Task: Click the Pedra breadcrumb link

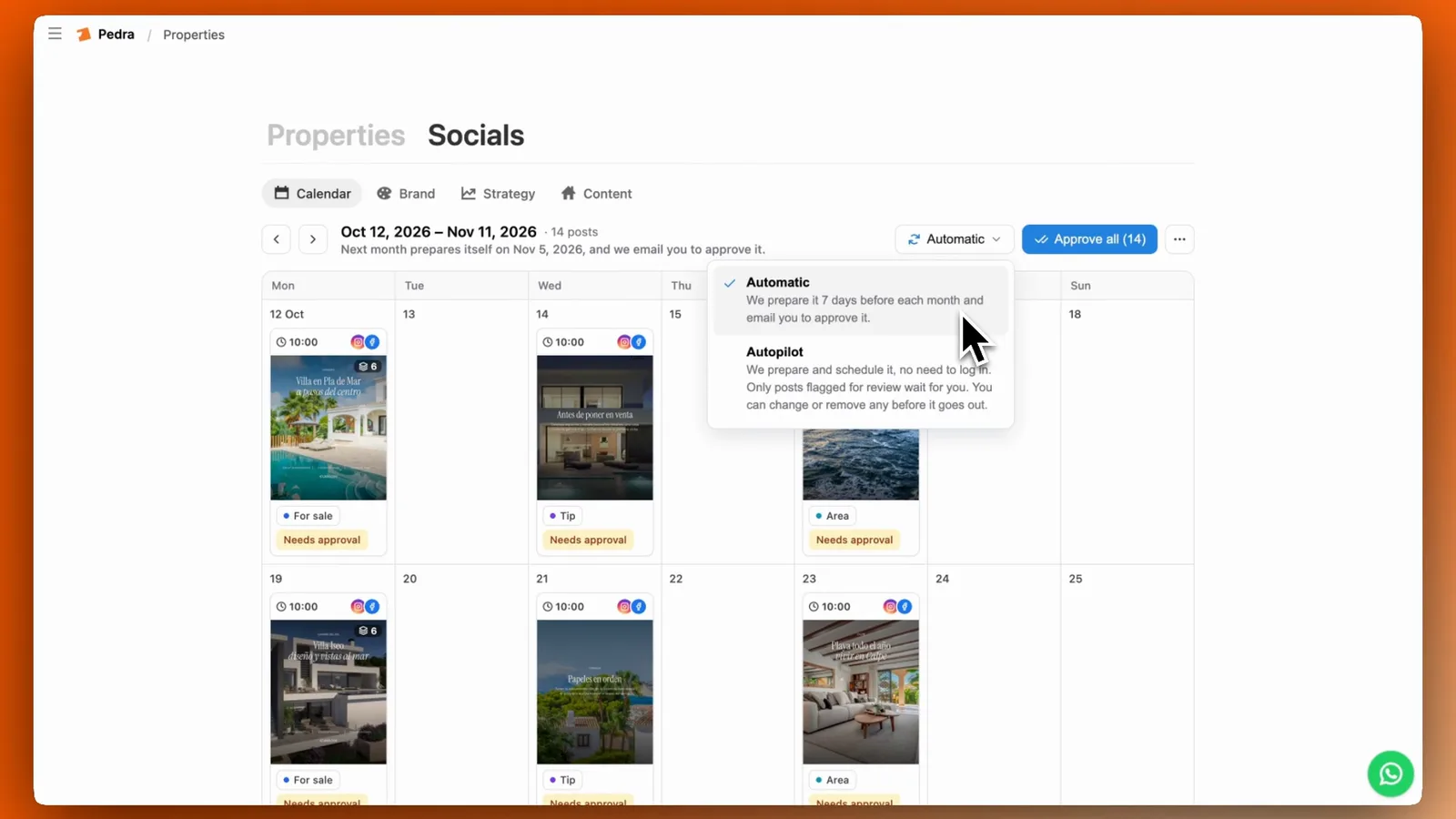Action: [x=116, y=35]
